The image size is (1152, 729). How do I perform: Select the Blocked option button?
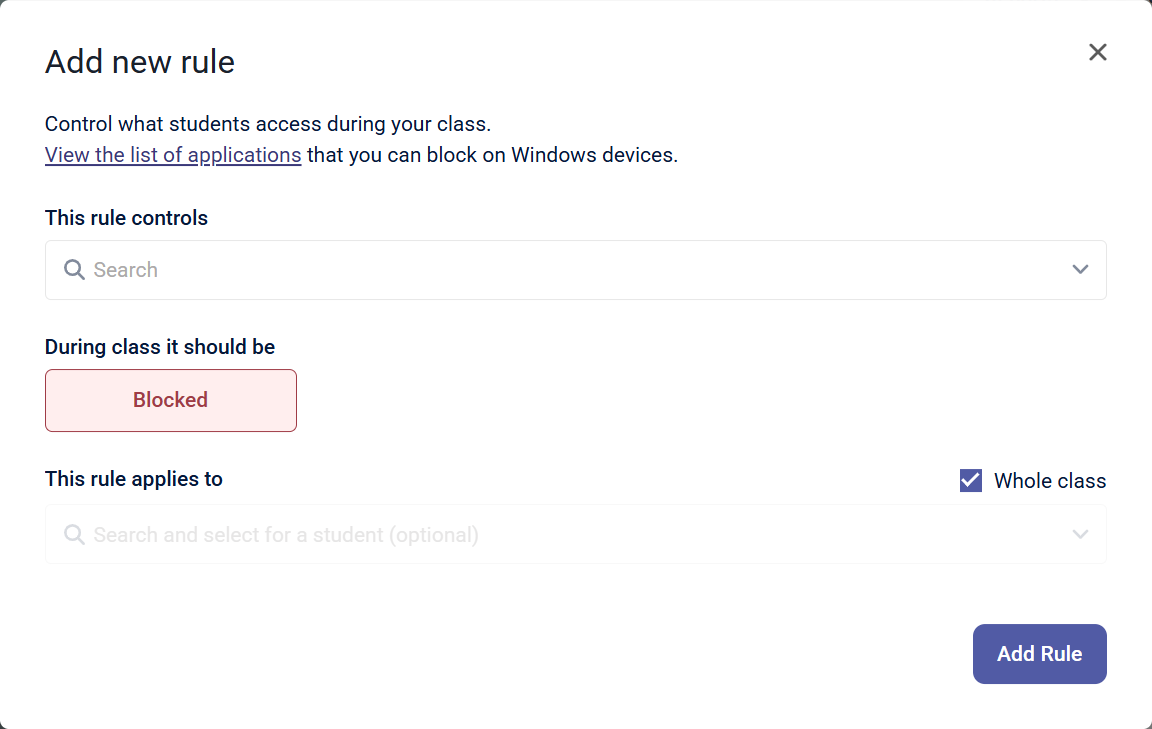coord(171,400)
